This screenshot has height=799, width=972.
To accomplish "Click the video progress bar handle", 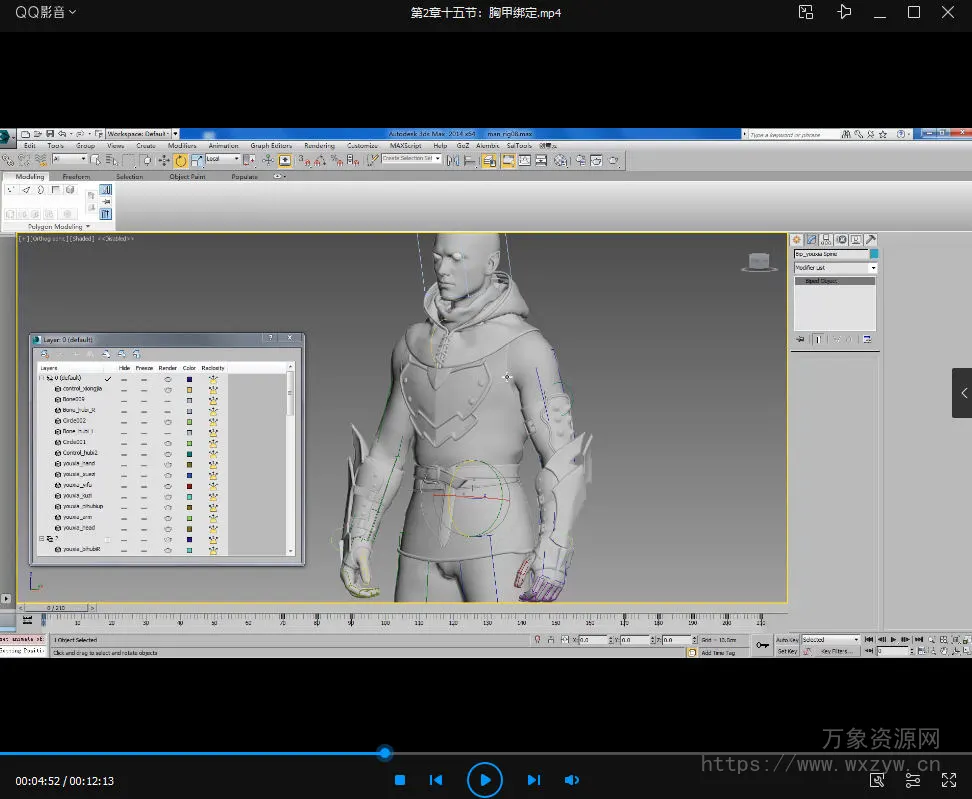I will pyautogui.click(x=385, y=753).
